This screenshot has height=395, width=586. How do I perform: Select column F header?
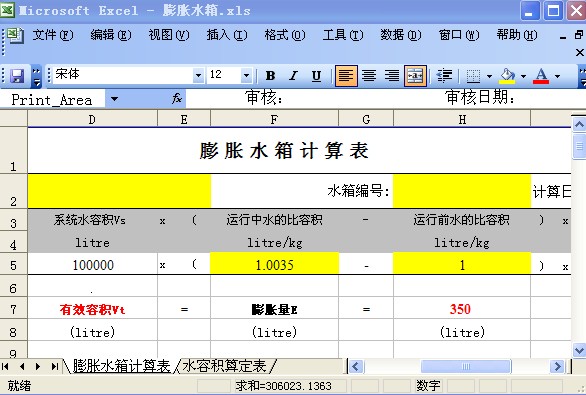pyautogui.click(x=274, y=120)
